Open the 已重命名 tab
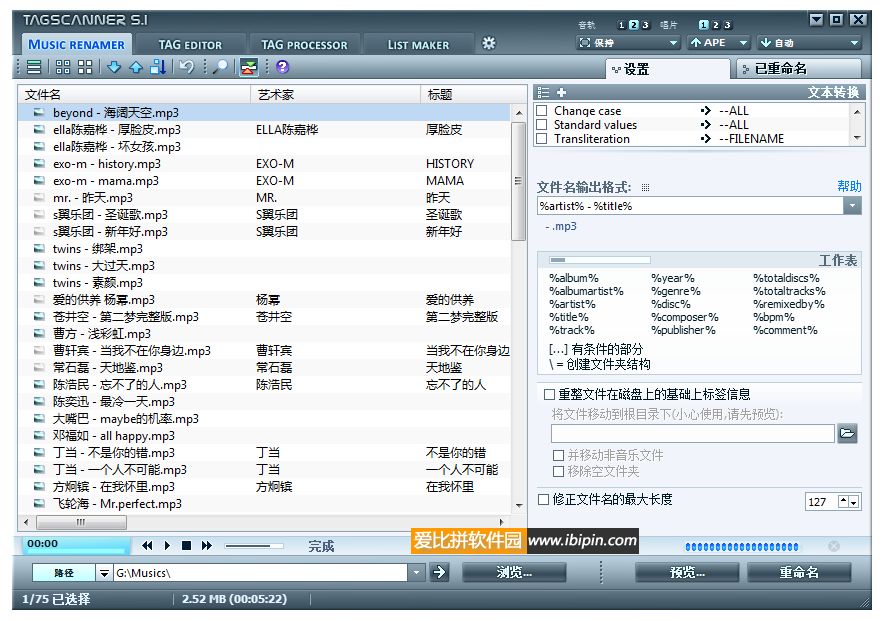 (x=799, y=69)
